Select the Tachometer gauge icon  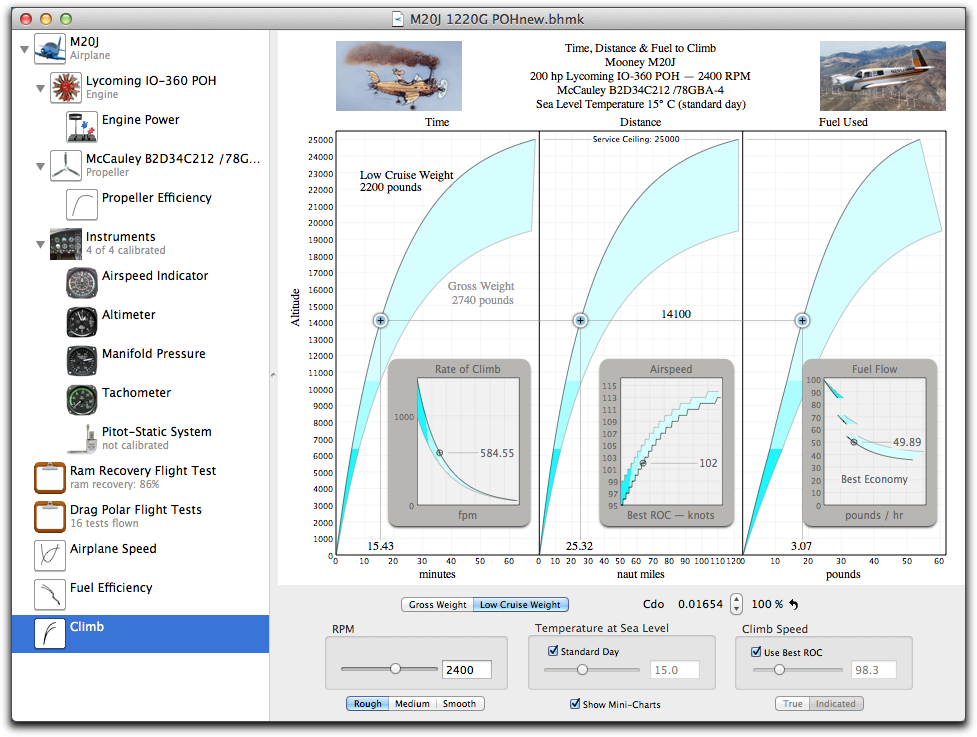82,400
